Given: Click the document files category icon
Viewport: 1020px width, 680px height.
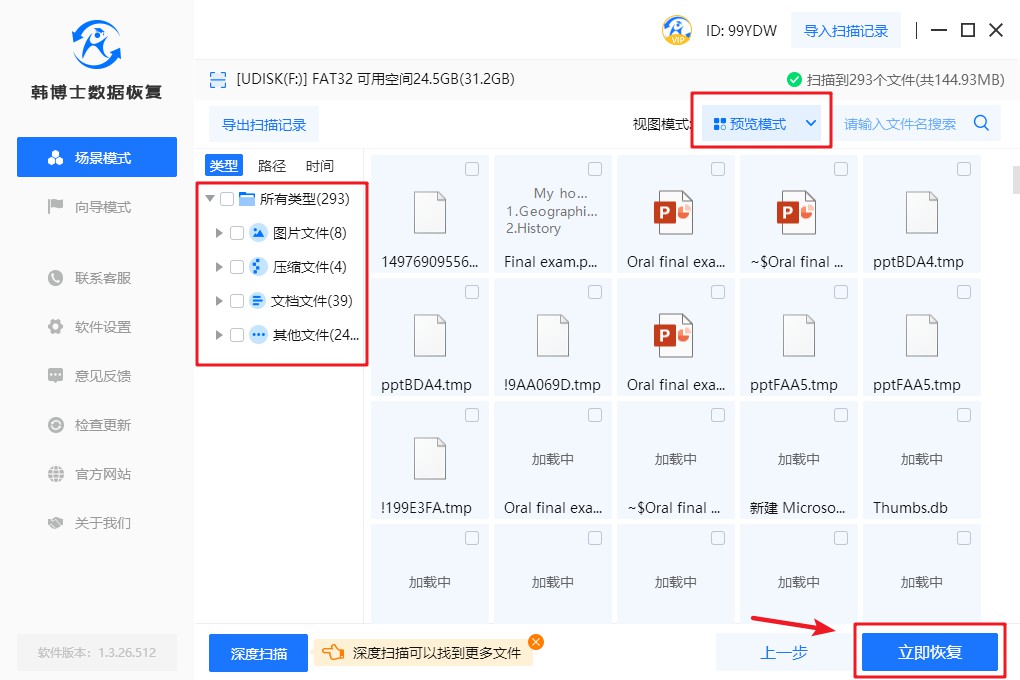Looking at the screenshot, I should click(258, 301).
